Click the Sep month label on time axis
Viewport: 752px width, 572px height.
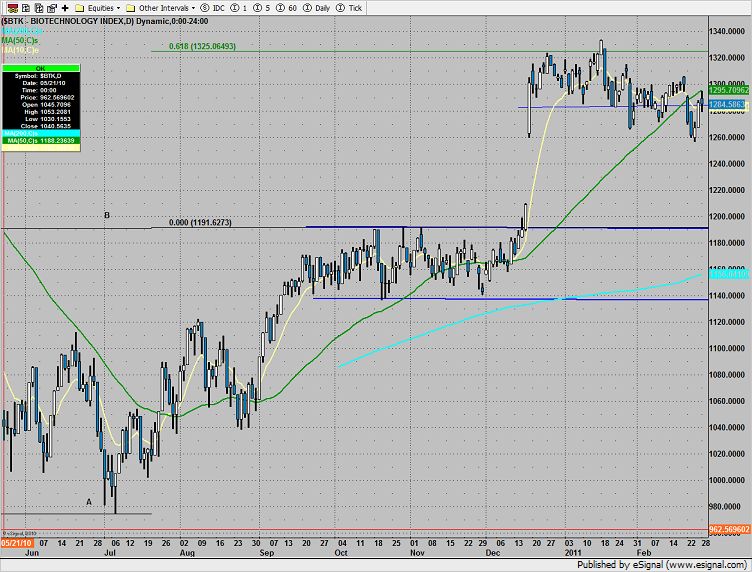[x=267, y=553]
